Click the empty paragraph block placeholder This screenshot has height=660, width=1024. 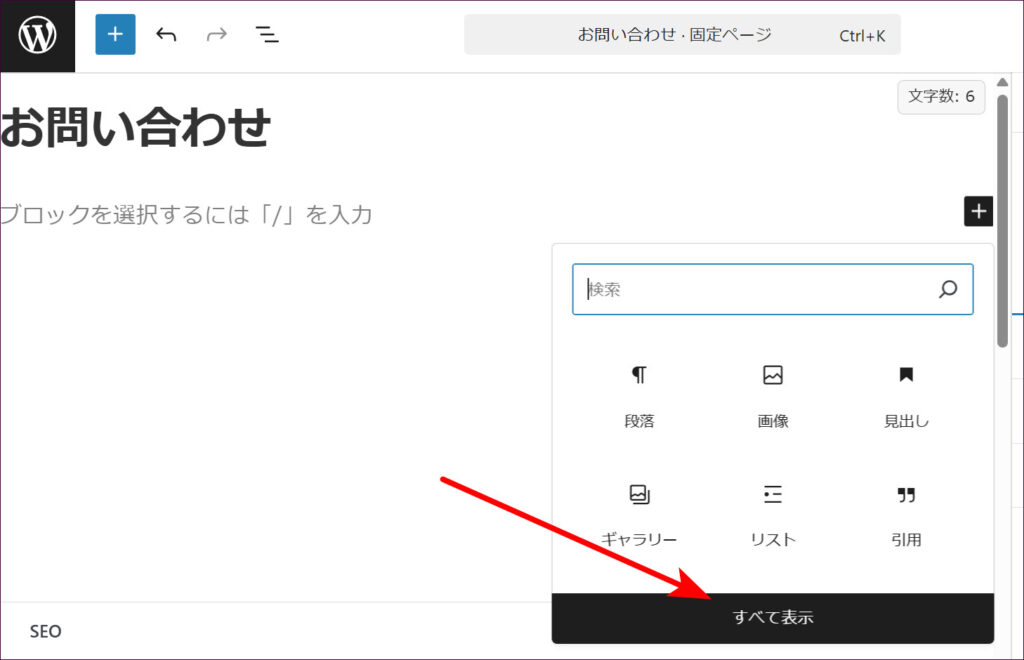coord(186,215)
